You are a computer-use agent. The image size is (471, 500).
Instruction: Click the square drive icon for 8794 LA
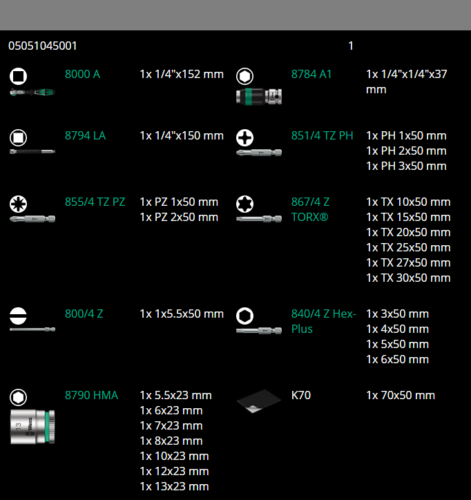click(x=18, y=138)
